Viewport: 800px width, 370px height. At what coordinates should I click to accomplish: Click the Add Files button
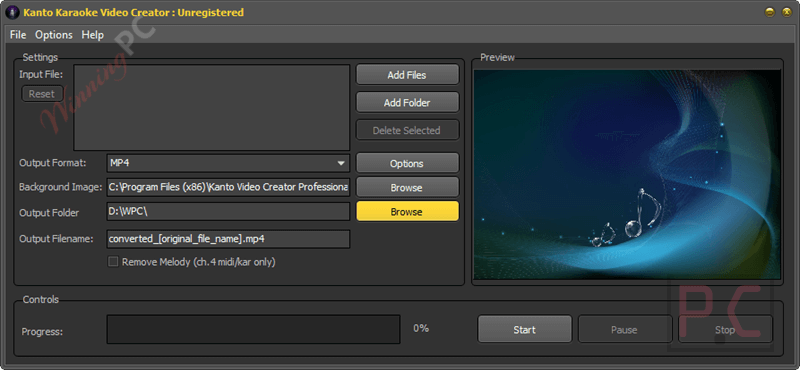coord(407,75)
